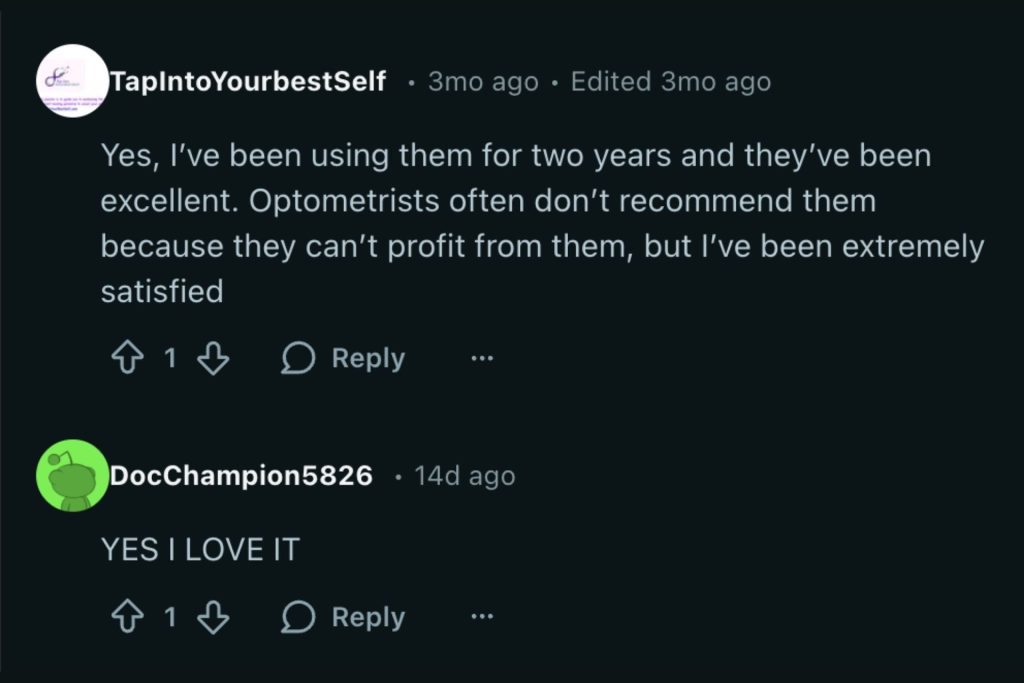Click the 14d ago timestamp
The height and width of the screenshot is (683, 1024).
[464, 475]
